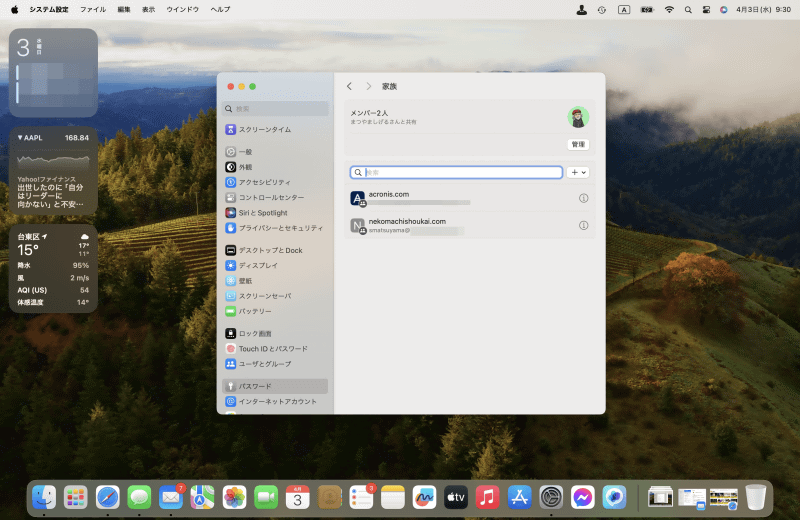Select パスワード in the sidebar
Screen dimensions: 800x520
pos(275,386)
